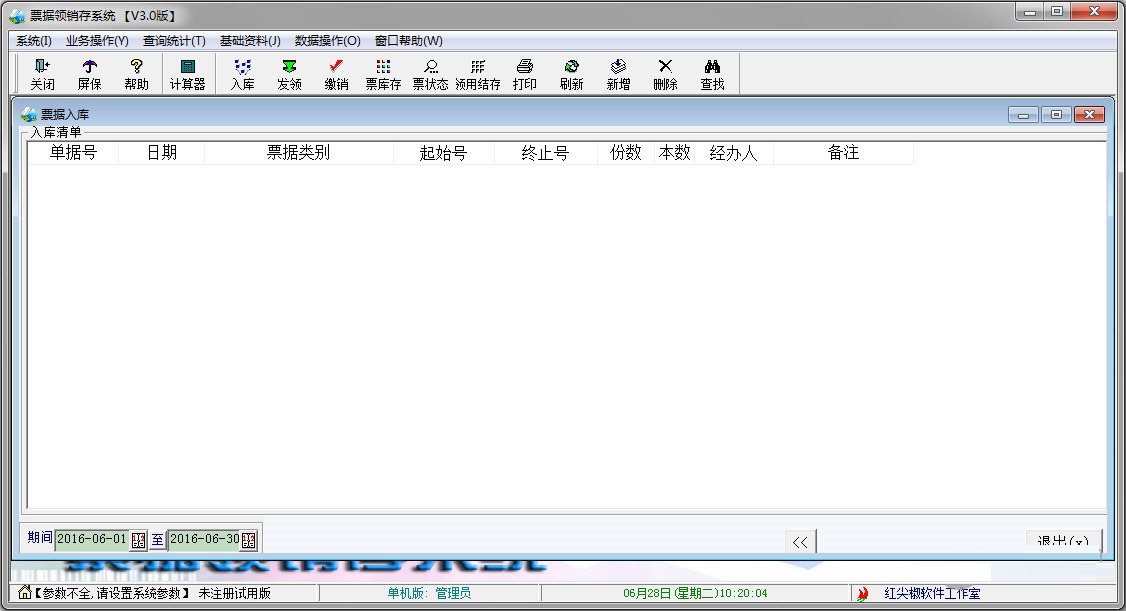Activate the 屏保 (screensaver) icon
This screenshot has width=1126, height=611.
coord(89,73)
